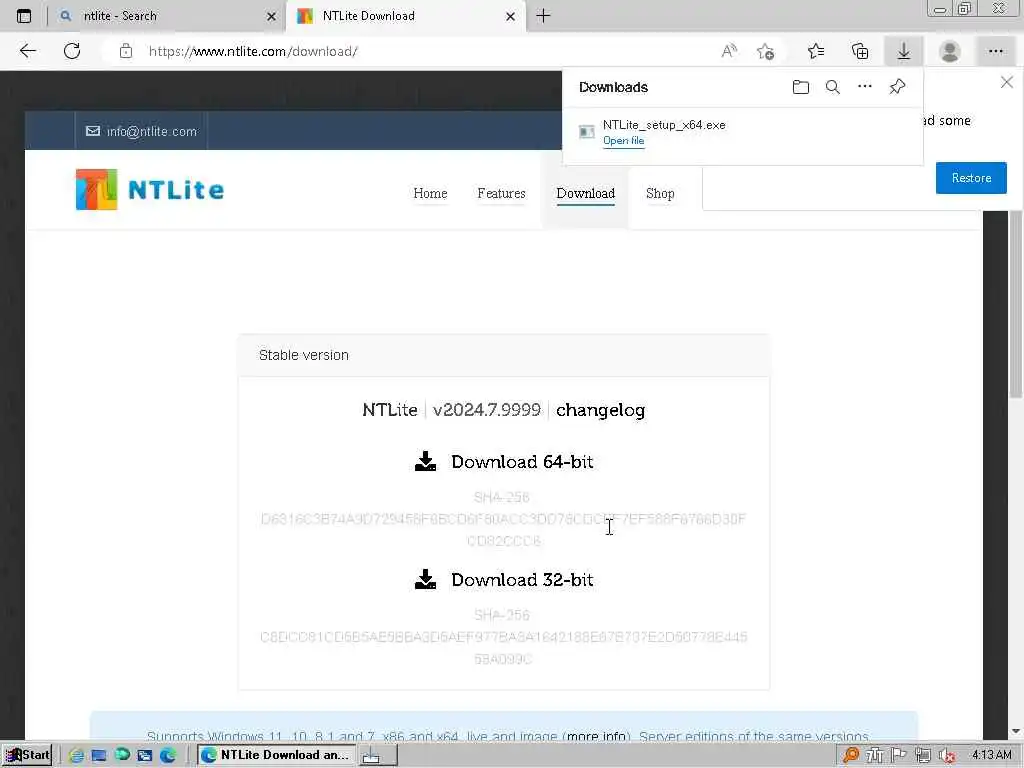The width and height of the screenshot is (1024, 768).
Task: Add this page to favorites
Action: pyautogui.click(x=765, y=51)
